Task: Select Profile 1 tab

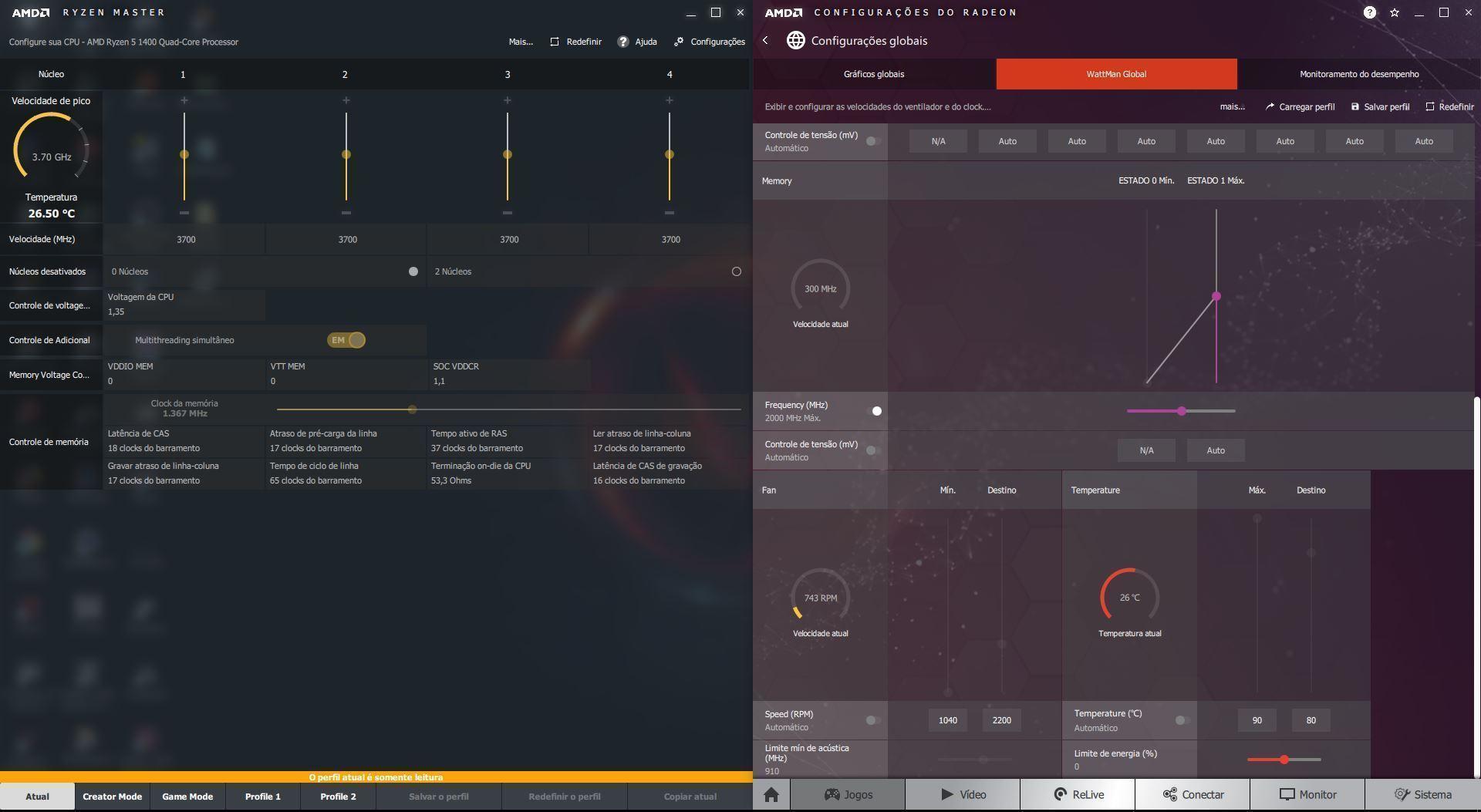Action: tap(263, 797)
